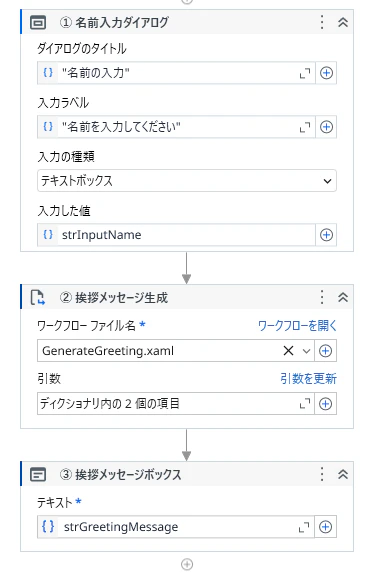
Task: Open the workflow file name dropdown arrow
Action: (306, 351)
